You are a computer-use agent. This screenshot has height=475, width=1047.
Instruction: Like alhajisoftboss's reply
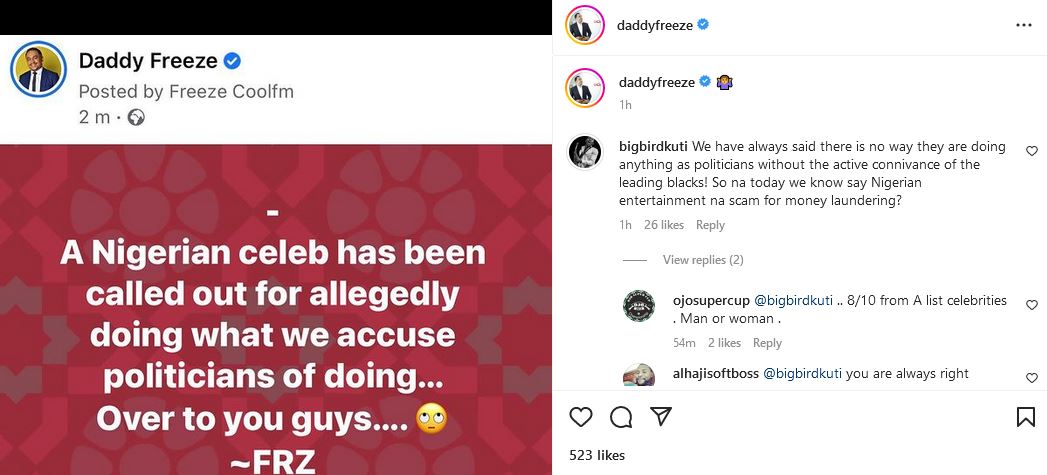coord(1032,378)
